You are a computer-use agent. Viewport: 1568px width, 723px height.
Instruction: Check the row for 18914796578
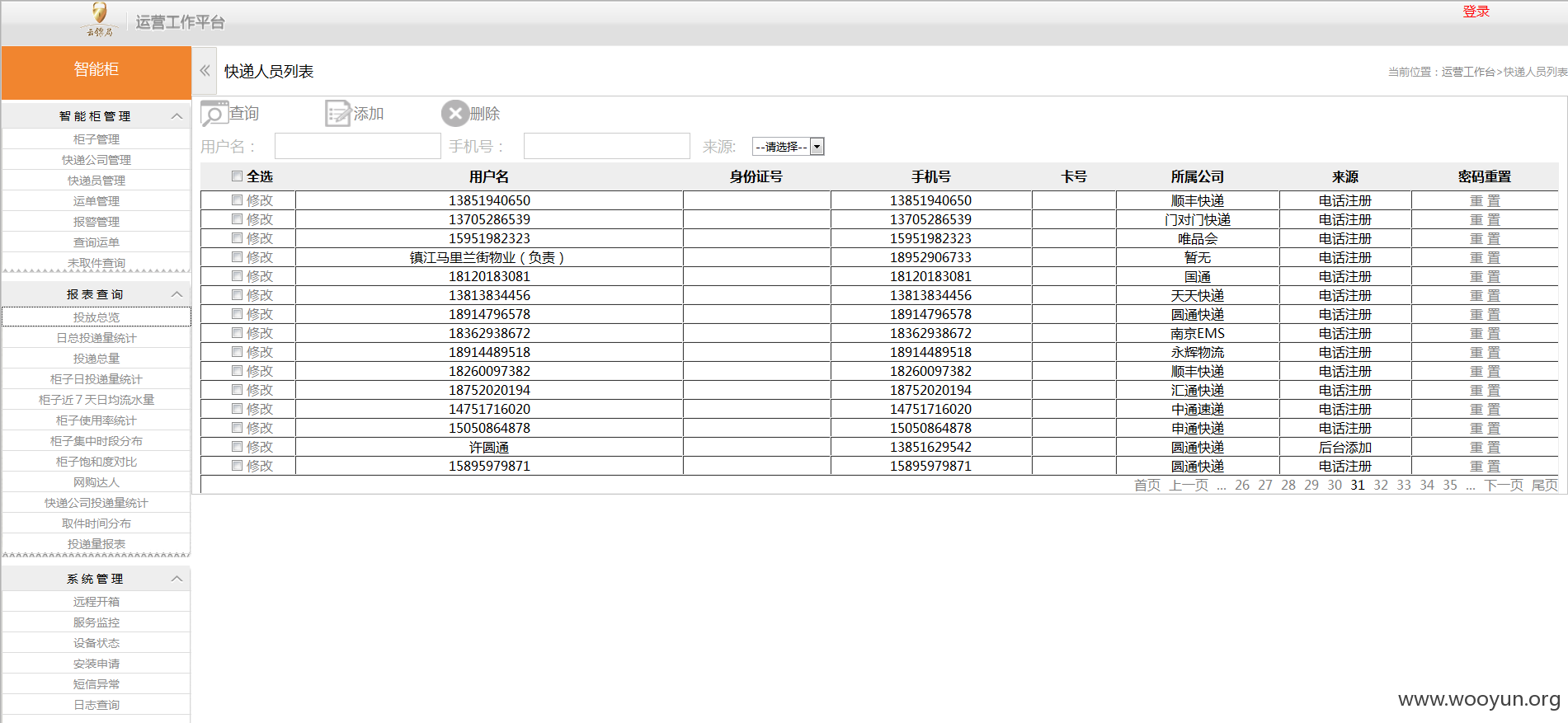tap(238, 314)
